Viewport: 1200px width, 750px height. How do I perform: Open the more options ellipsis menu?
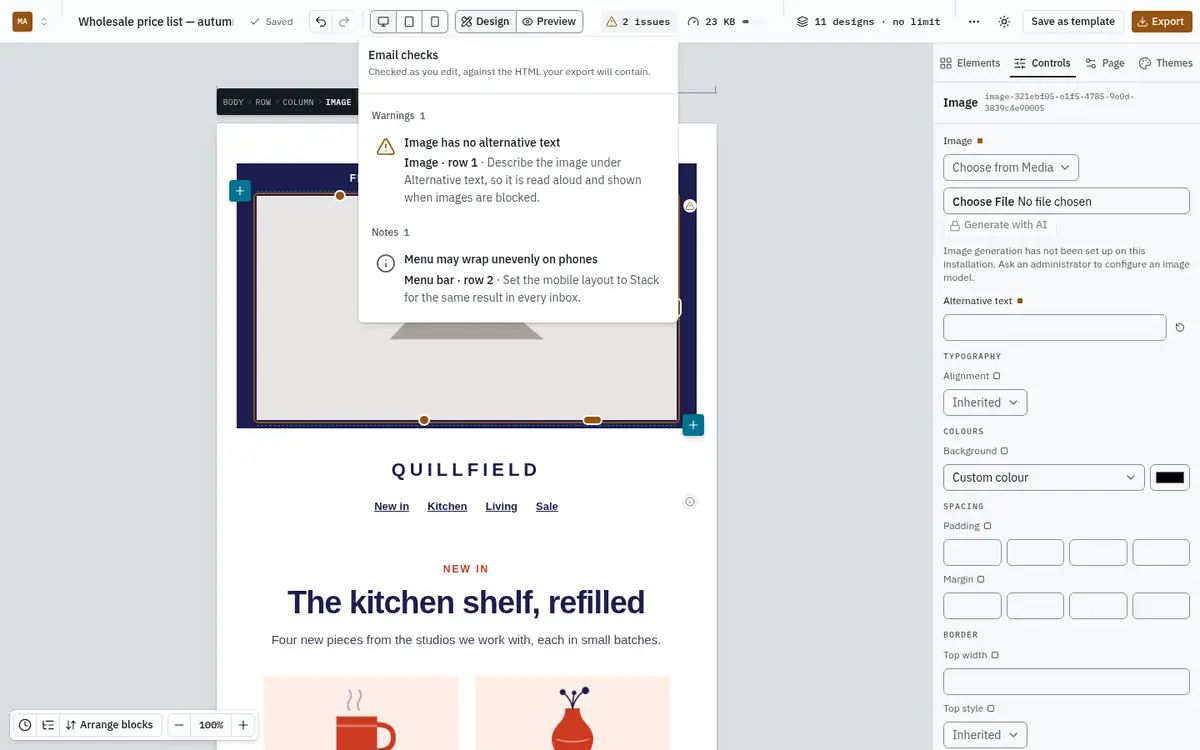point(974,21)
